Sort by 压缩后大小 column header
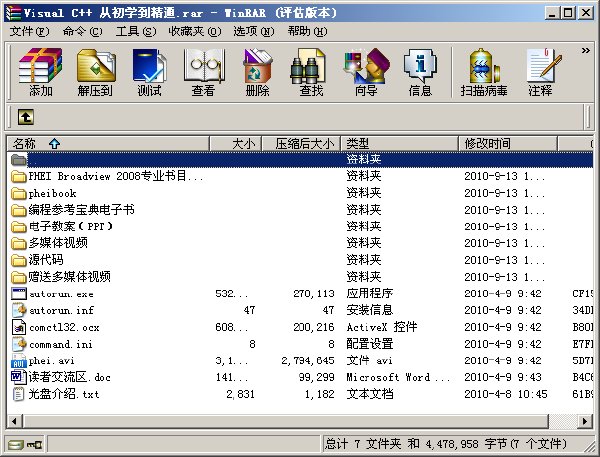600x457 pixels. [301, 144]
